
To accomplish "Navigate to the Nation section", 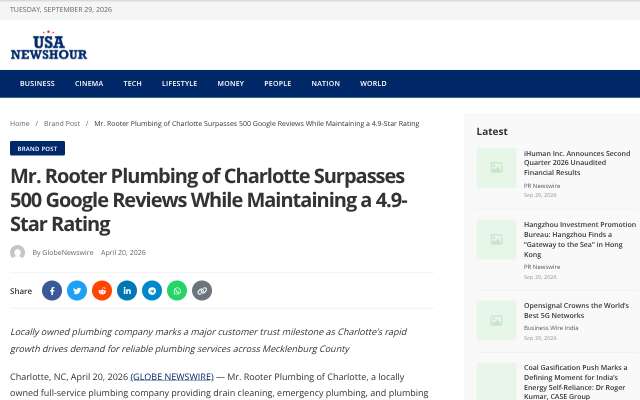I will [325, 84].
